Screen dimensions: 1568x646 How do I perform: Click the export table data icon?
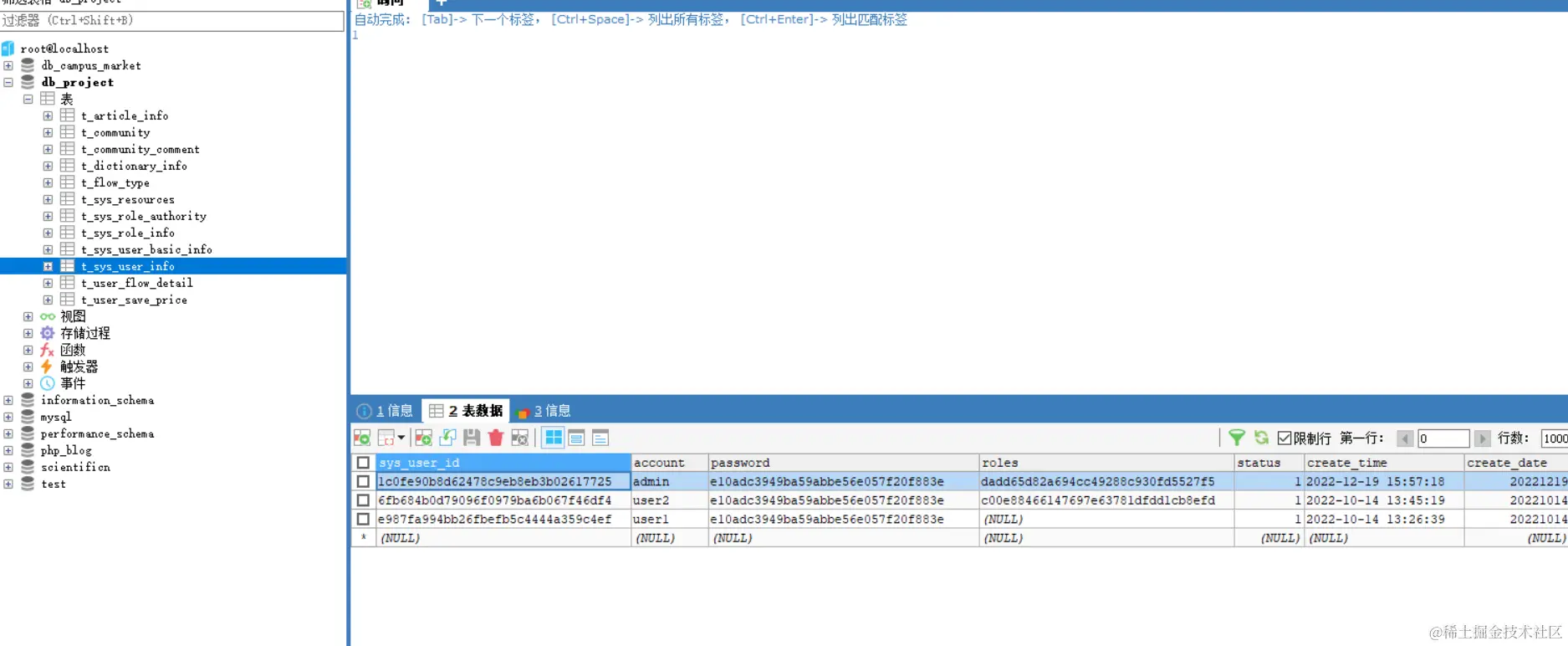pos(362,438)
